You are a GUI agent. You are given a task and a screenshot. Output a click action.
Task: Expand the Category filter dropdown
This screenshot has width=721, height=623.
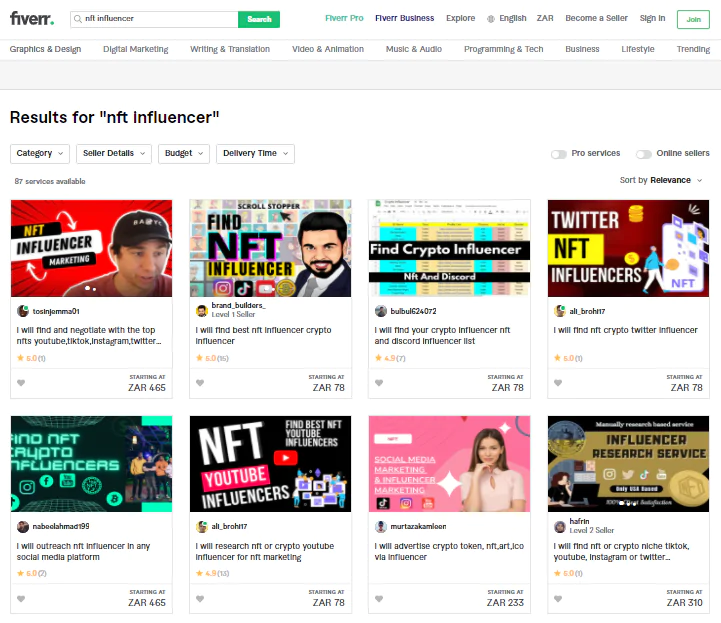(40, 154)
